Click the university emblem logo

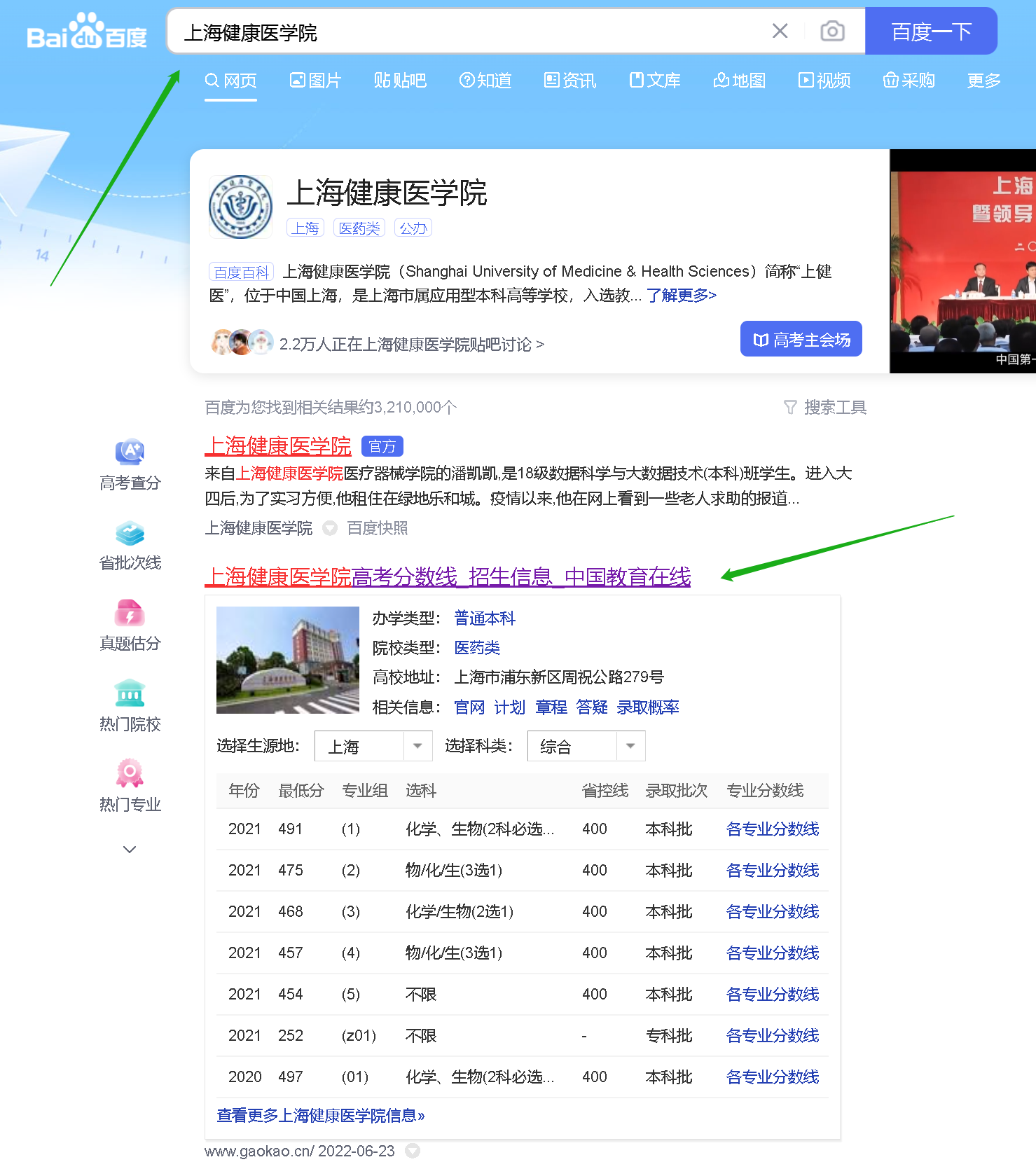click(241, 207)
